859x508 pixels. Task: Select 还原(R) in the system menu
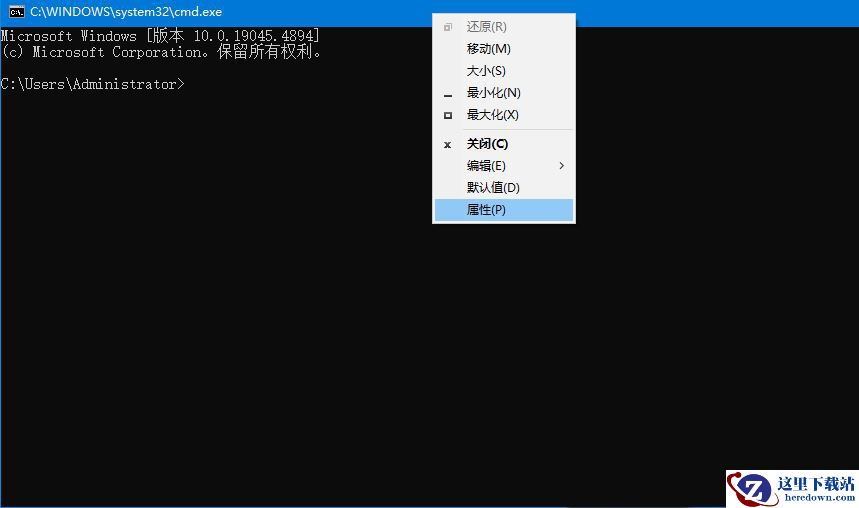tap(503, 27)
